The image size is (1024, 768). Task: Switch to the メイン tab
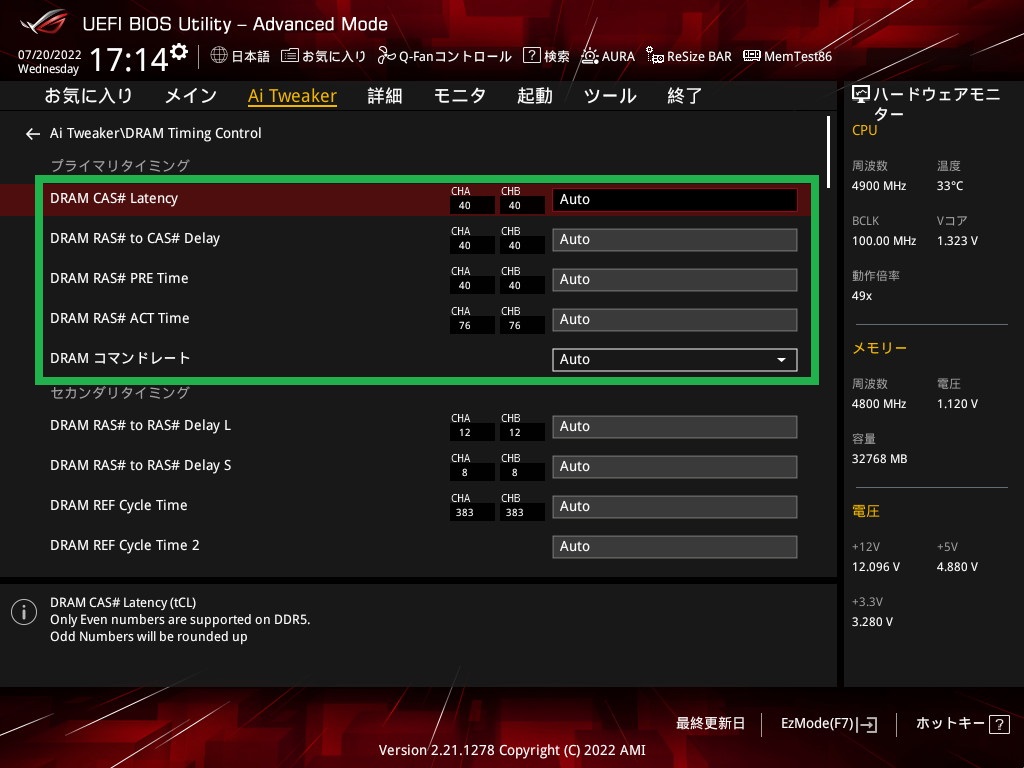191,96
